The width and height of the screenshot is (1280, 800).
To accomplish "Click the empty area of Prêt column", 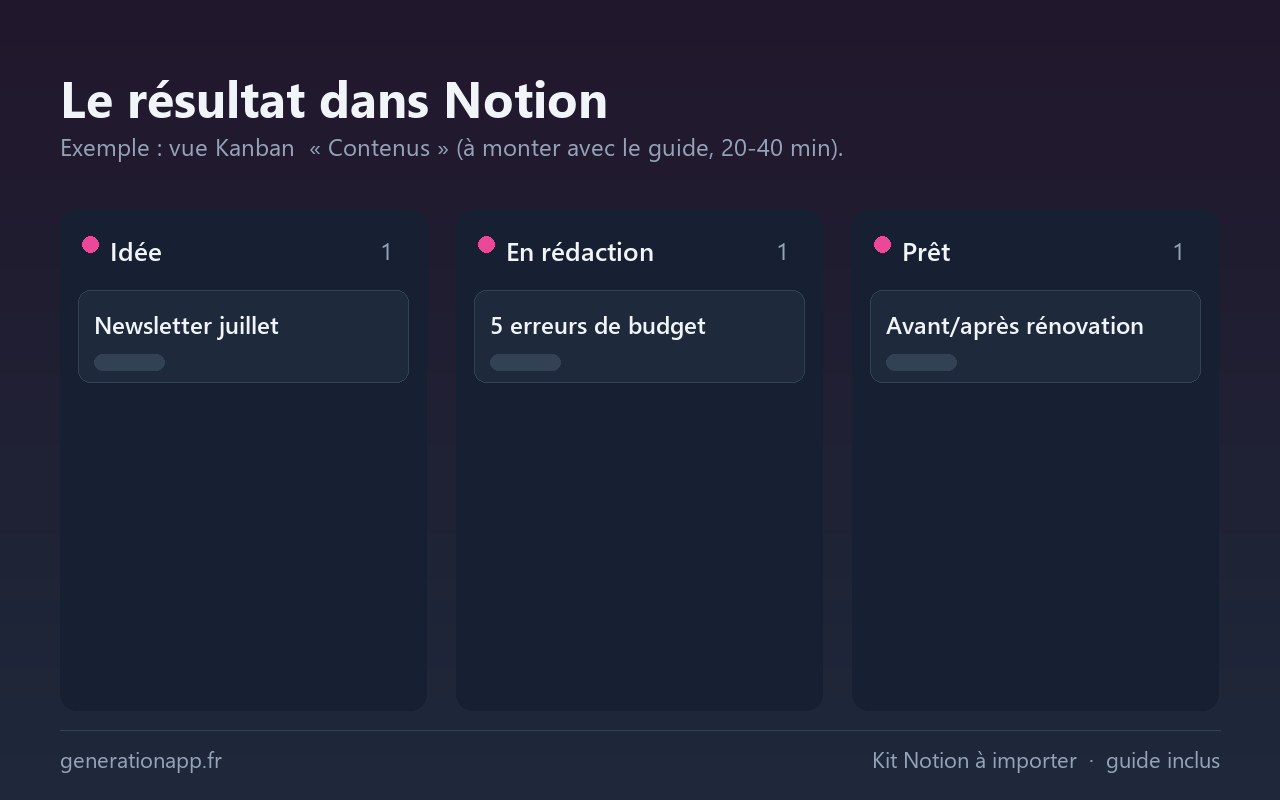I will point(1035,545).
